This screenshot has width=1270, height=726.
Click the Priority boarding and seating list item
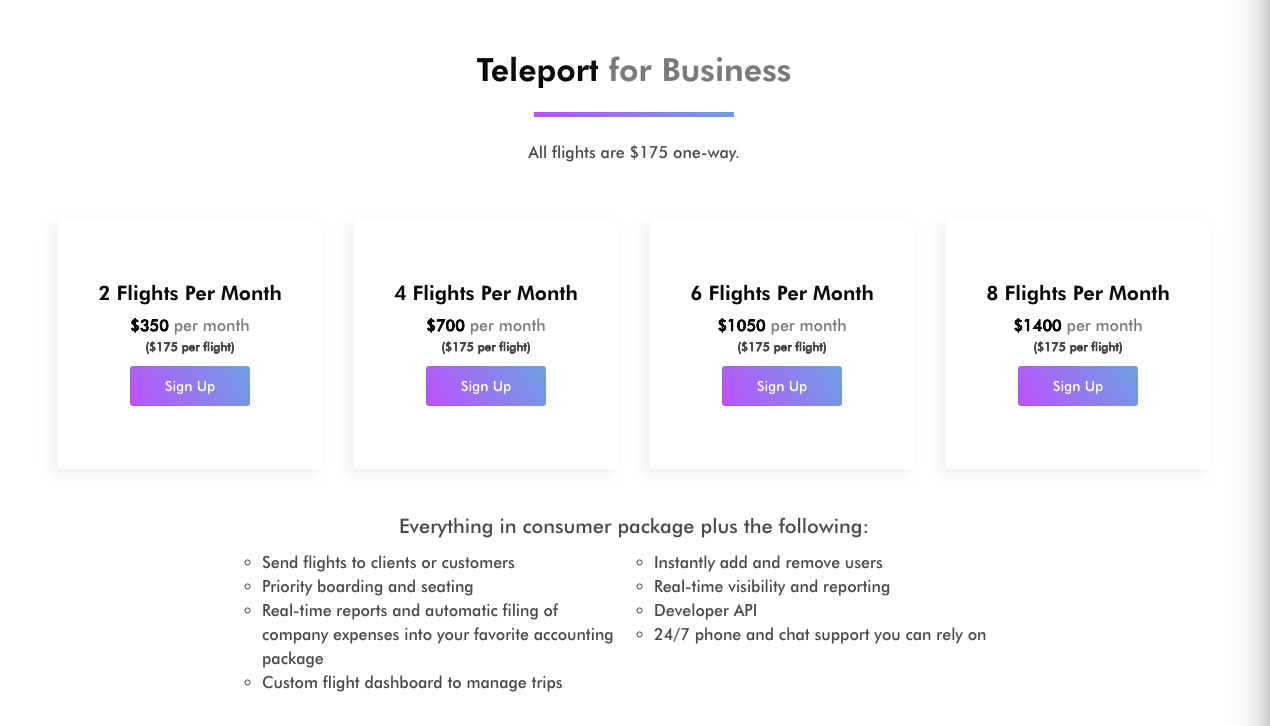pos(367,587)
